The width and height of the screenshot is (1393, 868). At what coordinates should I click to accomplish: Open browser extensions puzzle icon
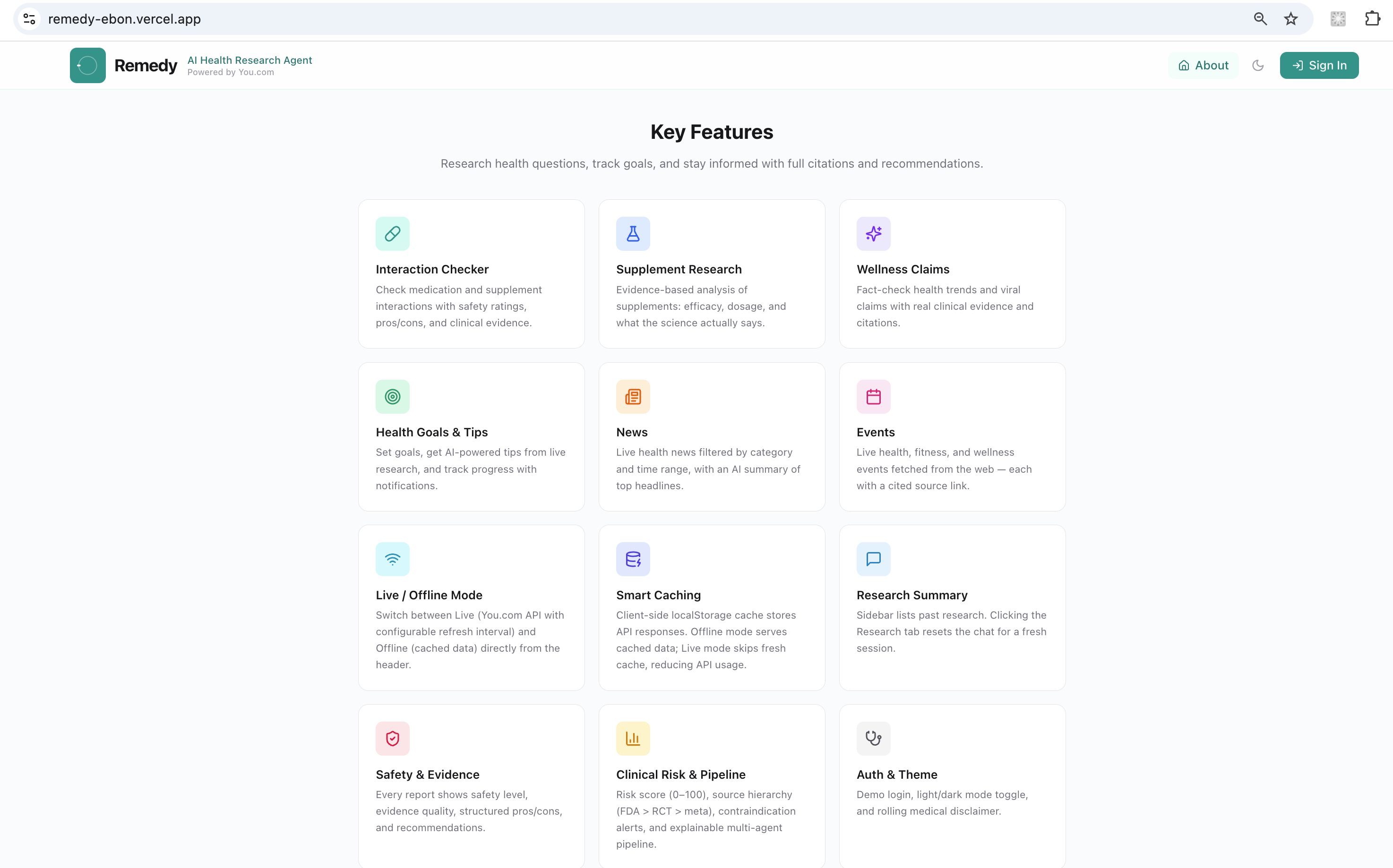click(x=1372, y=19)
